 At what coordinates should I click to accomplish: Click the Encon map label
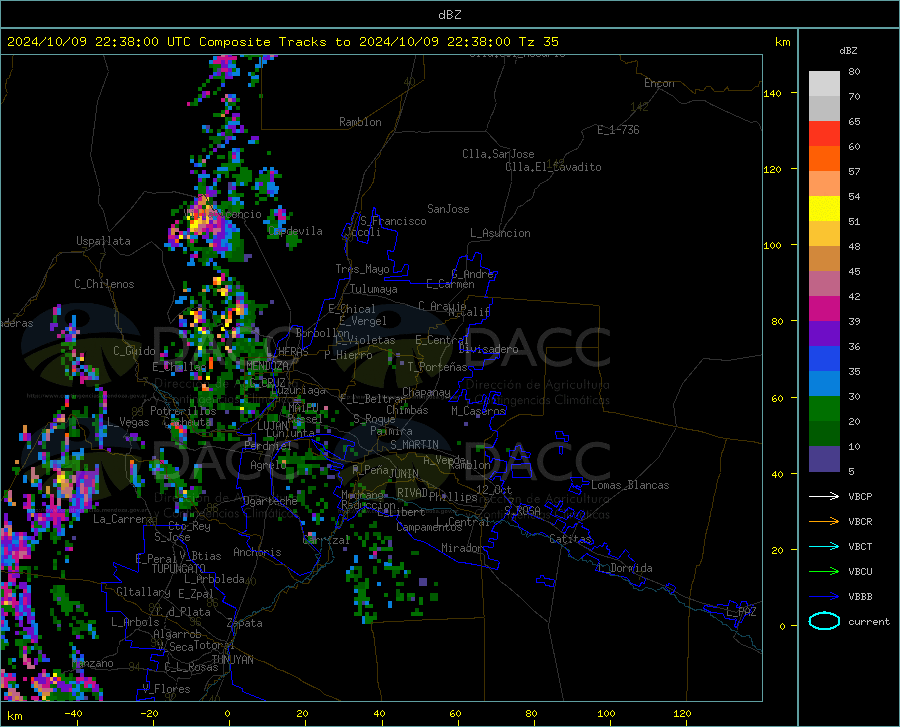[x=659, y=83]
